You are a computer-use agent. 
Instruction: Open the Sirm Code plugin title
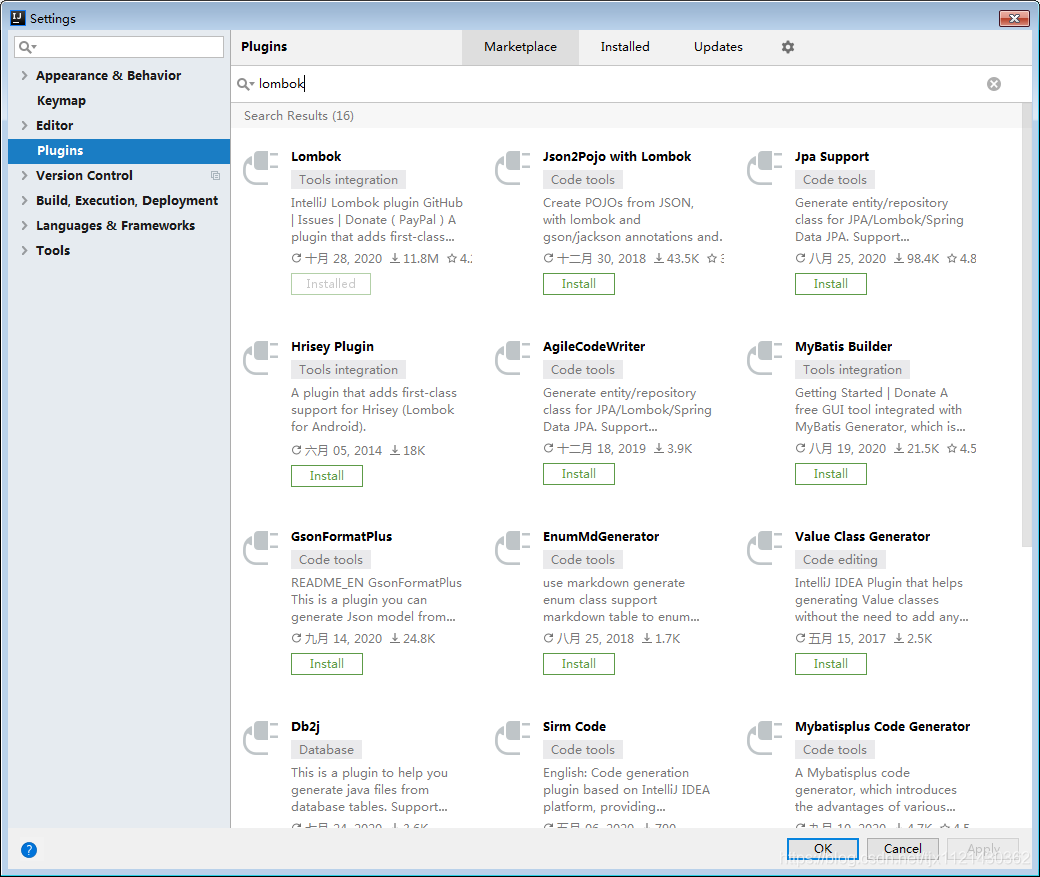pos(574,726)
